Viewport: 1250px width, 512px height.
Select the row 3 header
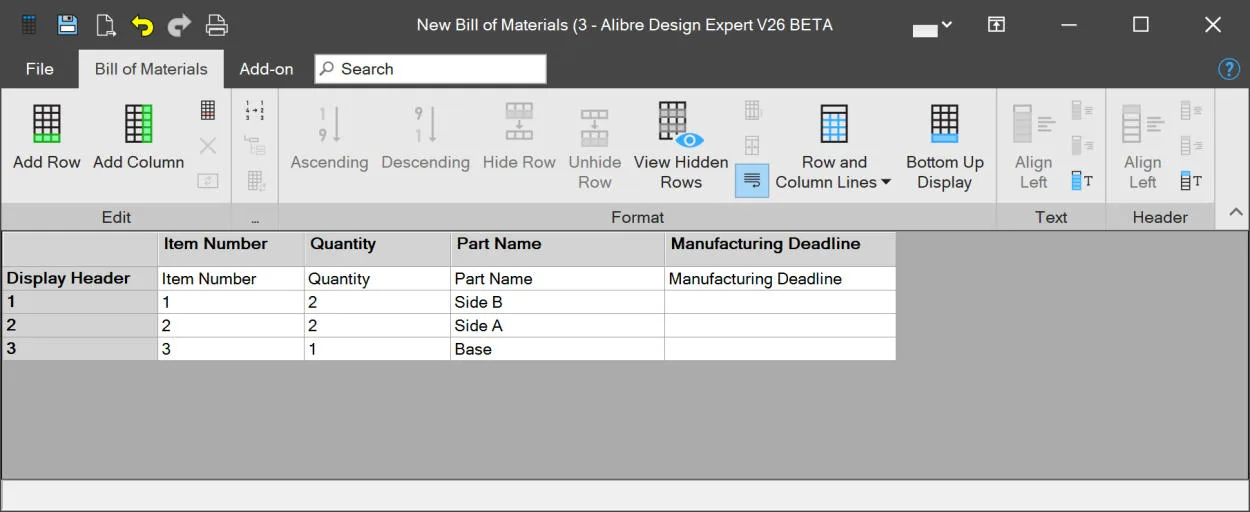tap(79, 349)
